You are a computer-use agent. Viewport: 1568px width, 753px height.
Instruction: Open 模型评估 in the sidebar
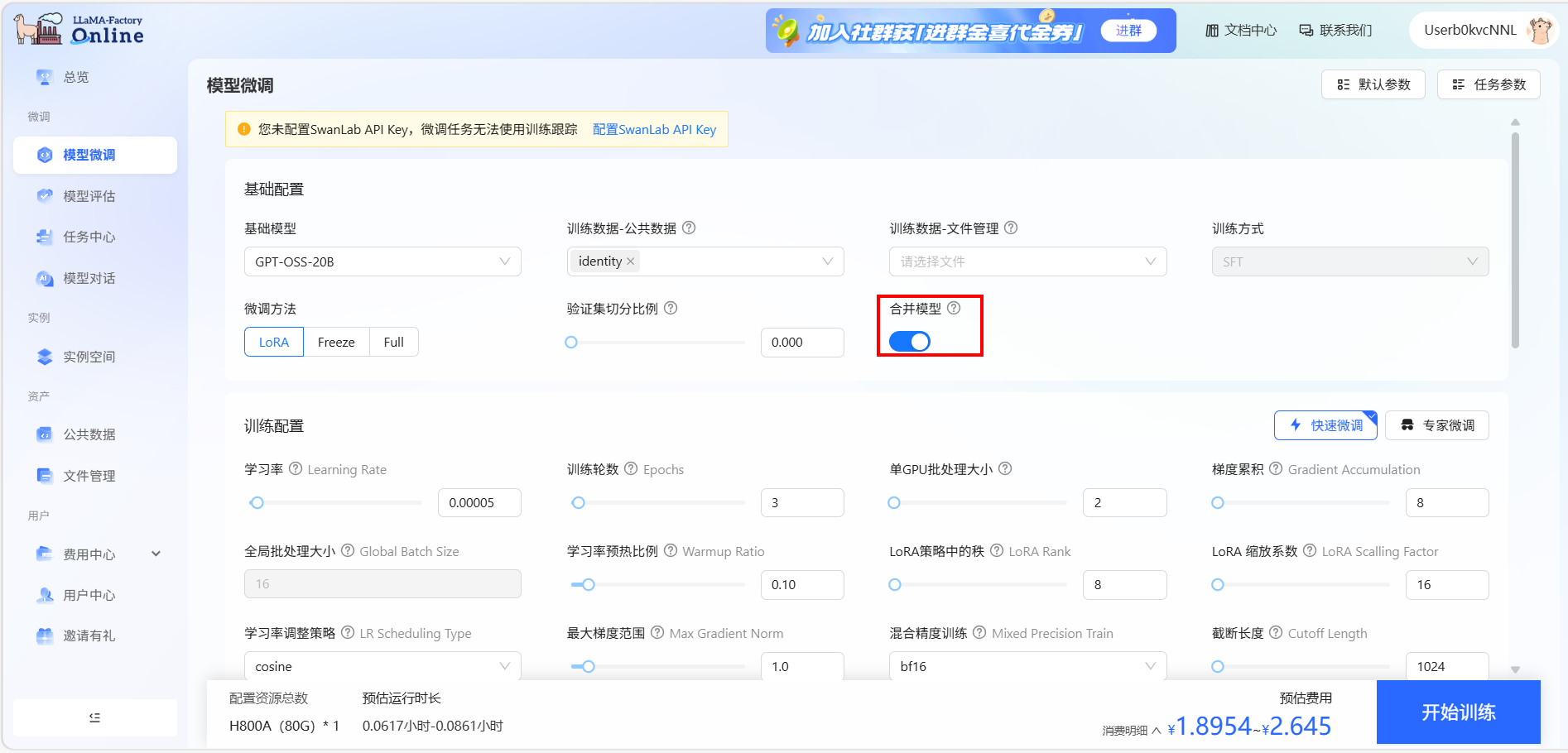point(89,196)
